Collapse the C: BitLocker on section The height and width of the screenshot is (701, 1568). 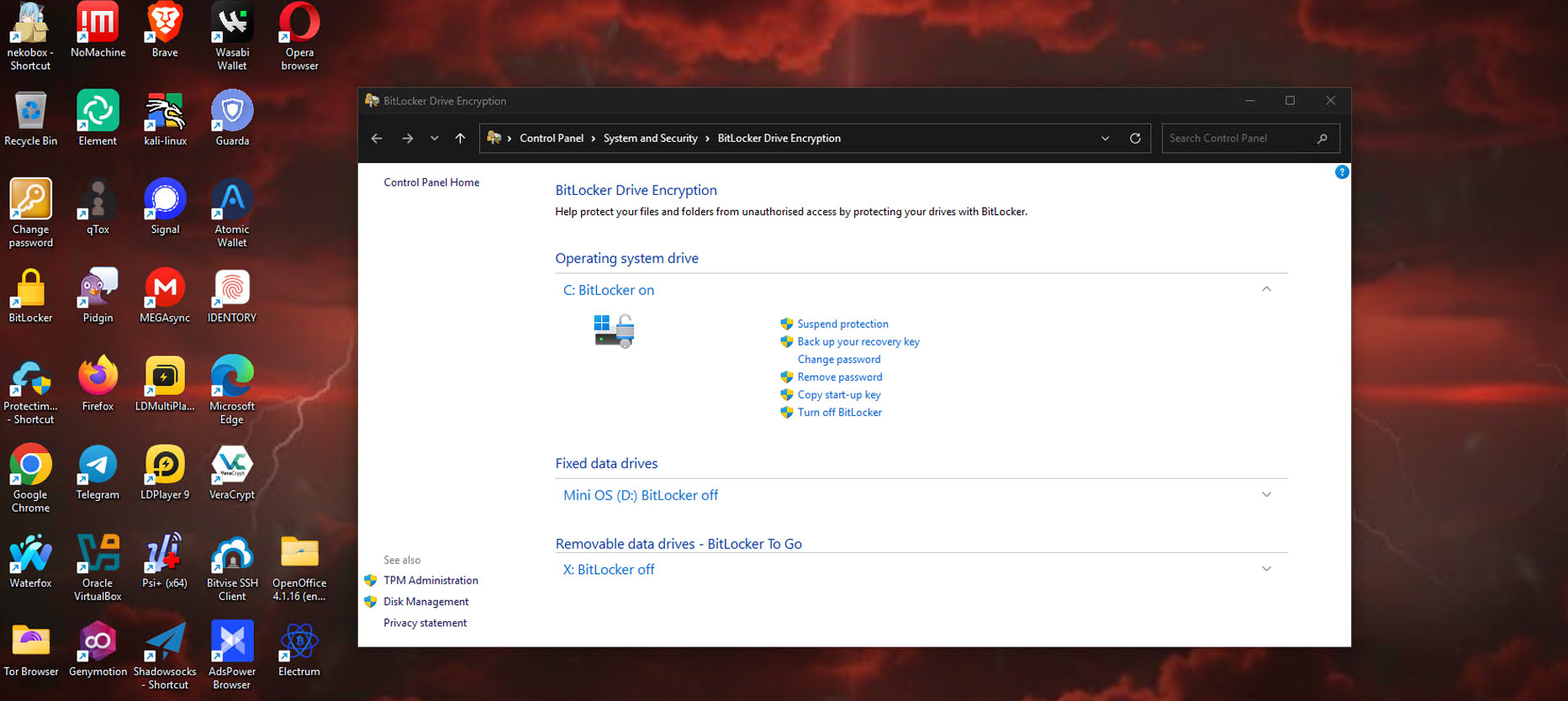(x=1266, y=290)
